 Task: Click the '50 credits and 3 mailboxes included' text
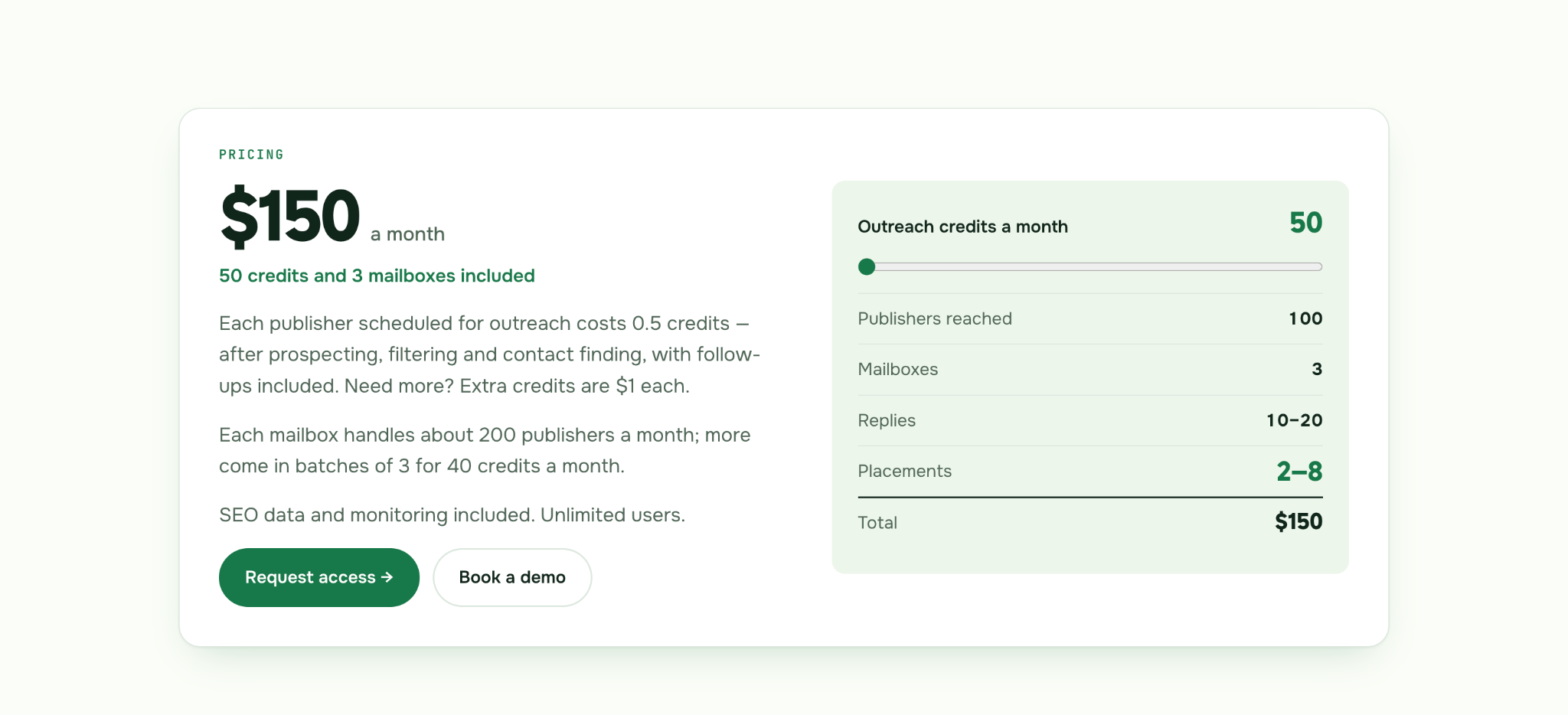pos(377,276)
